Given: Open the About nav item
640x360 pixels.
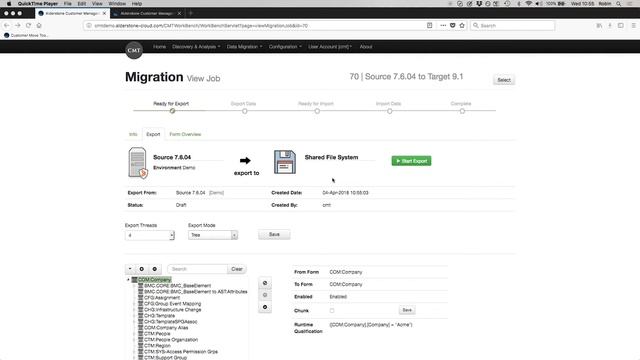Looking at the screenshot, I should click(x=366, y=47).
